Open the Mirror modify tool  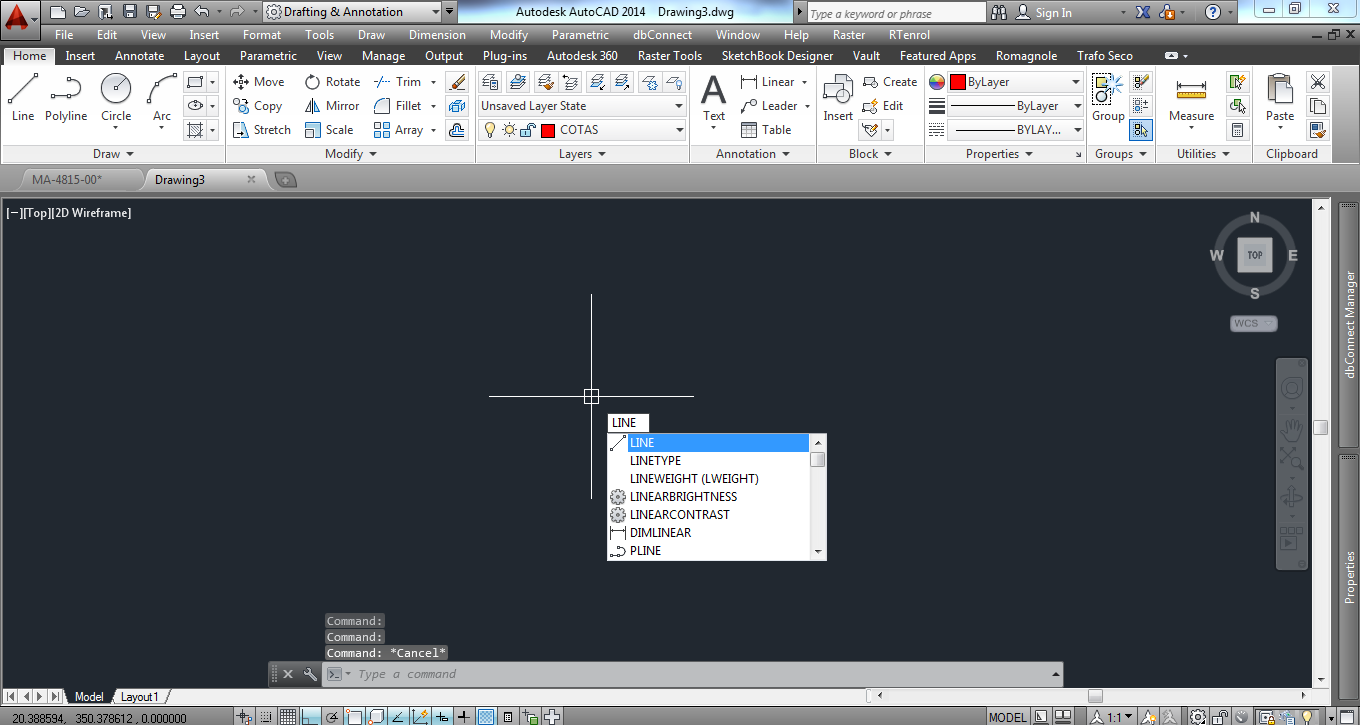coord(331,105)
